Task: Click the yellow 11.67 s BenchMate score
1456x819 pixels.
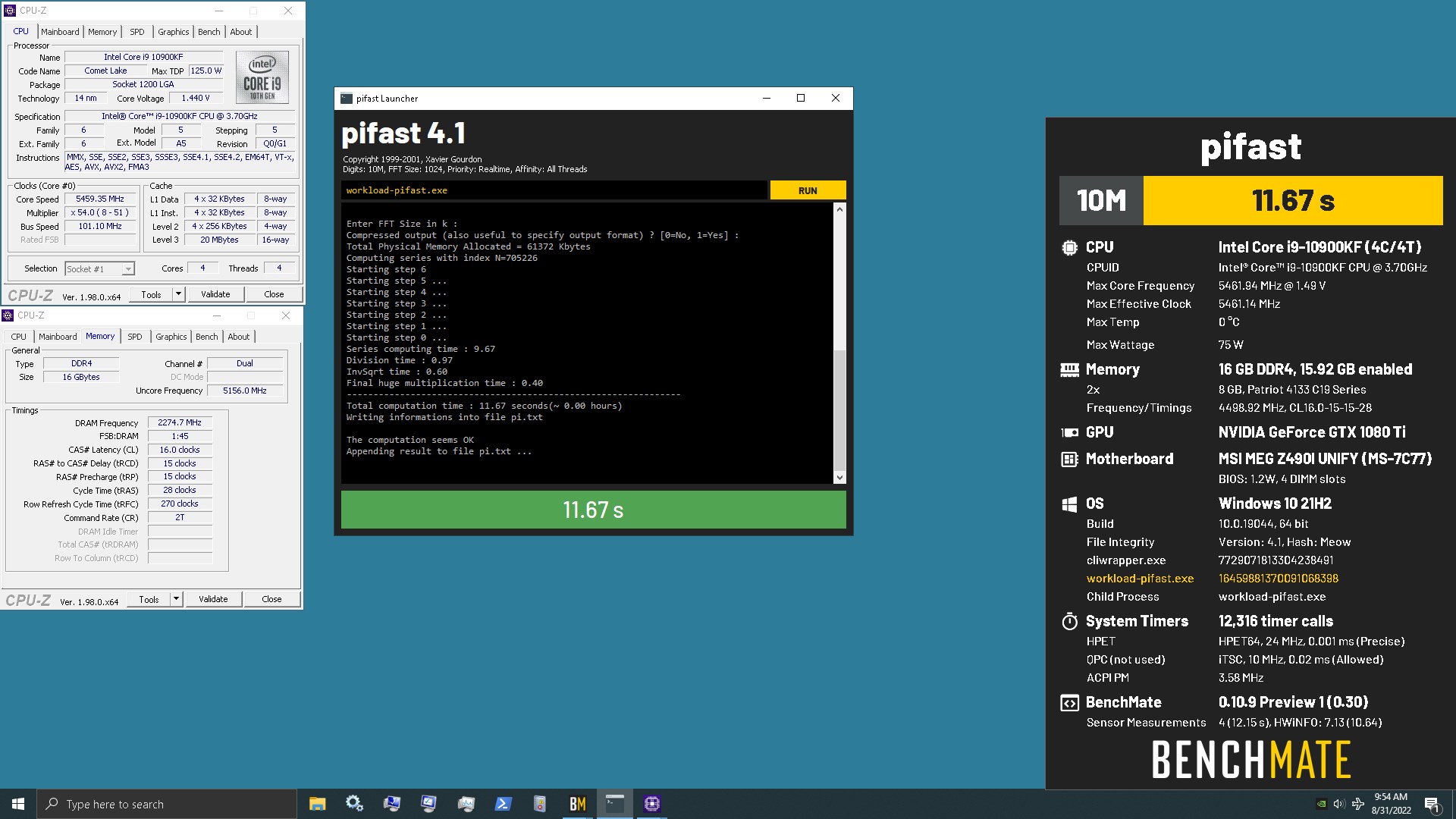Action: 1293,200
